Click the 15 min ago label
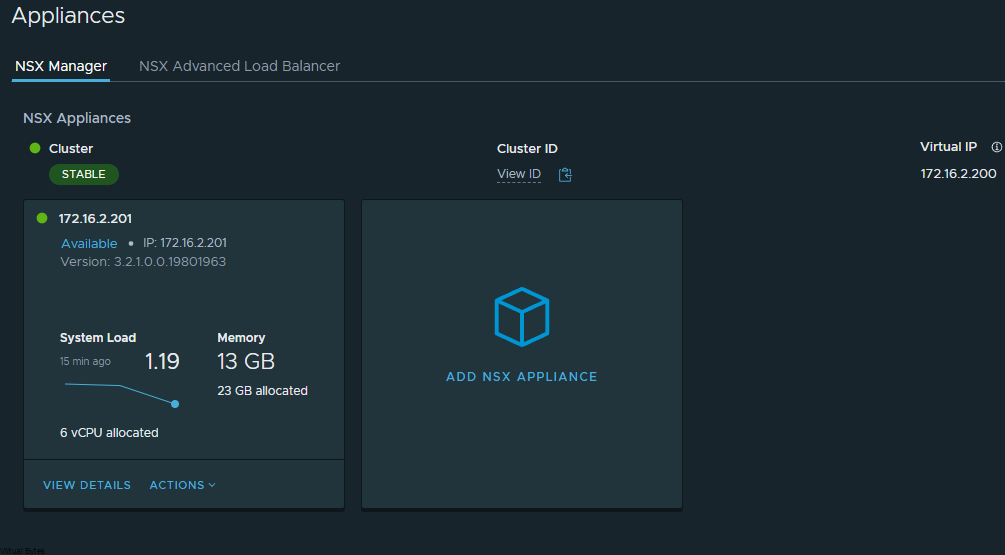Viewport: 1005px width, 555px height. 85,361
